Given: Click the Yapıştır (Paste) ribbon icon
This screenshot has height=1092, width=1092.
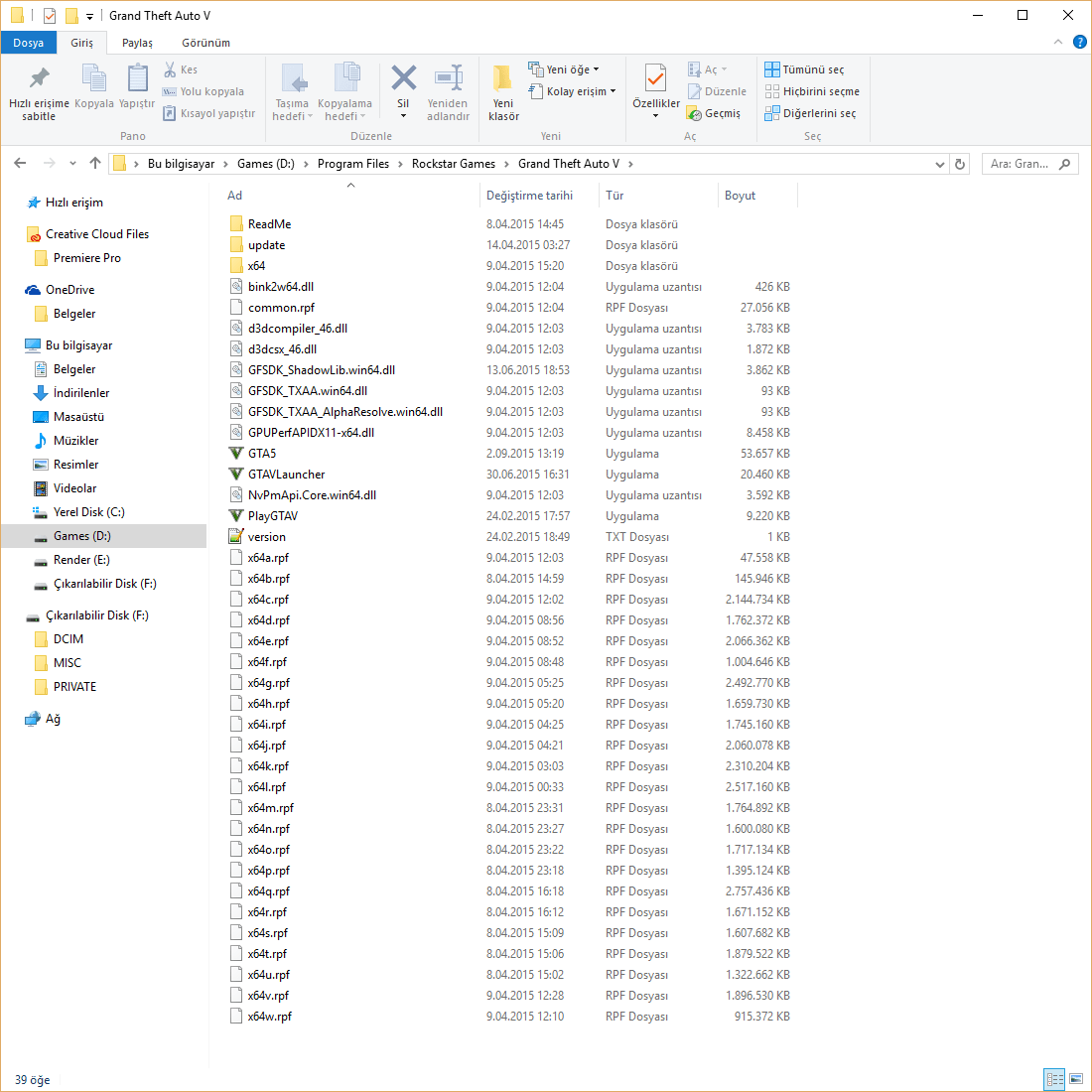Looking at the screenshot, I should pos(136,89).
